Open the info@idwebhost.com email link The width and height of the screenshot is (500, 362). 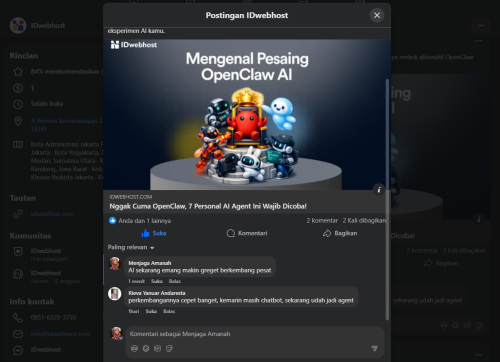[x=61, y=334]
